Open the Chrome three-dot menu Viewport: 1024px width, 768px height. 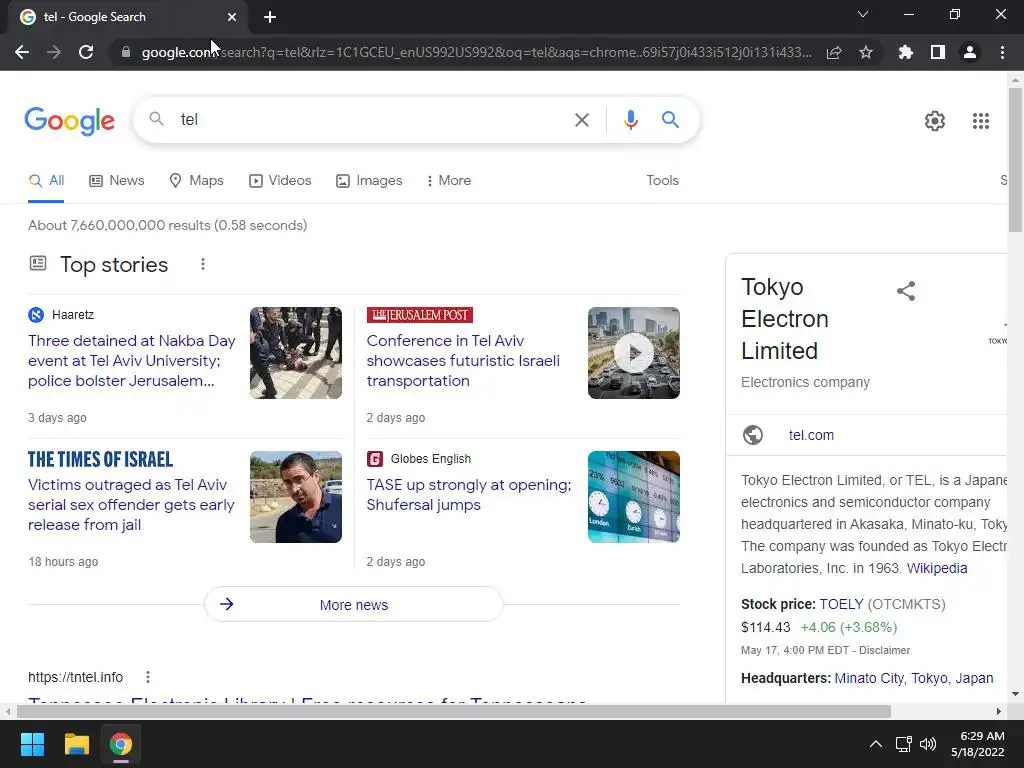pyautogui.click(x=1002, y=52)
